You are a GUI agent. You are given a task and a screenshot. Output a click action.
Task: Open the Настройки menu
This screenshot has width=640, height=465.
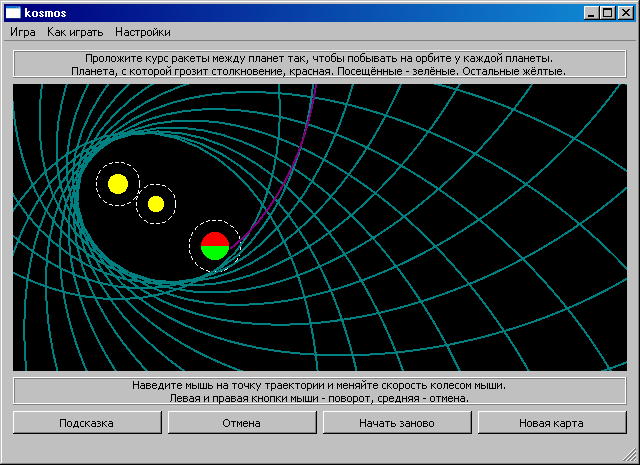click(143, 32)
